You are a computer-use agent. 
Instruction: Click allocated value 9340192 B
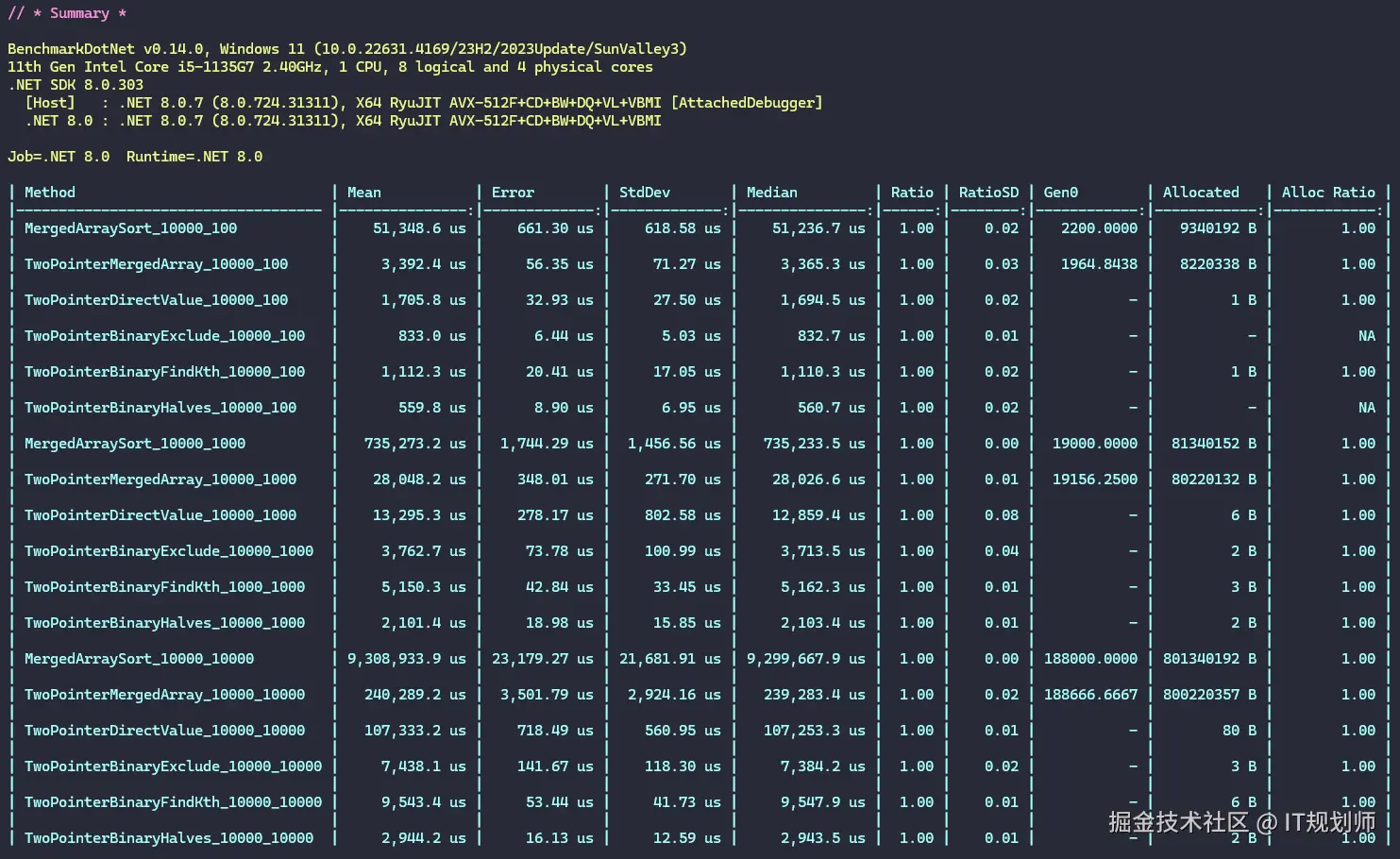1219,228
